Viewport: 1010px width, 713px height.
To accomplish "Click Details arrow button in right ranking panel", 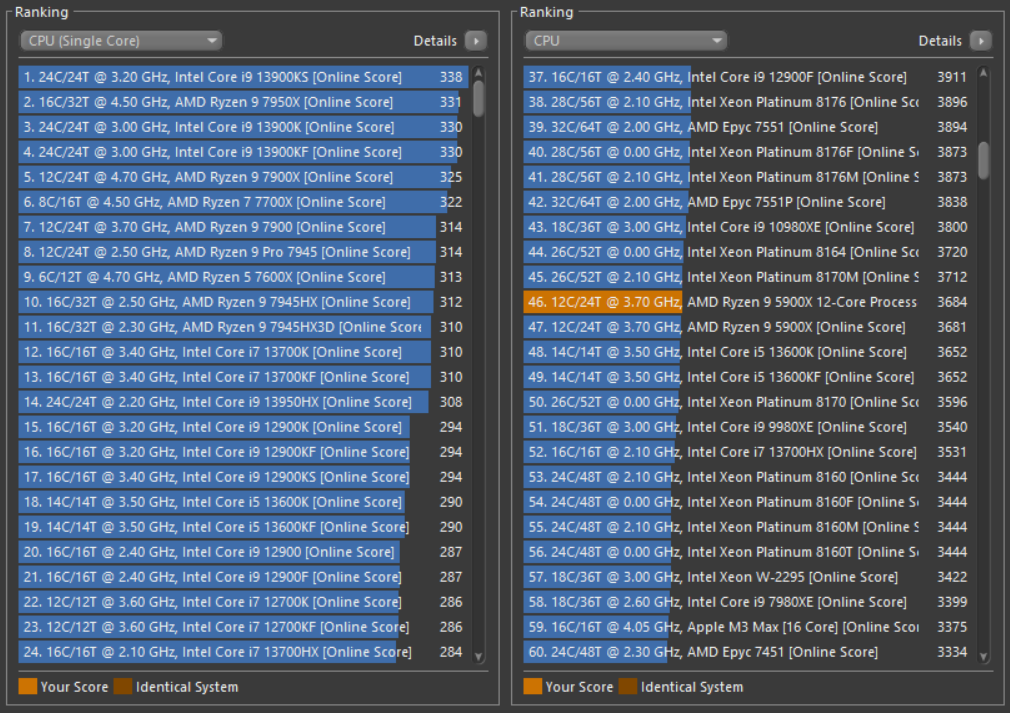I will (x=981, y=41).
